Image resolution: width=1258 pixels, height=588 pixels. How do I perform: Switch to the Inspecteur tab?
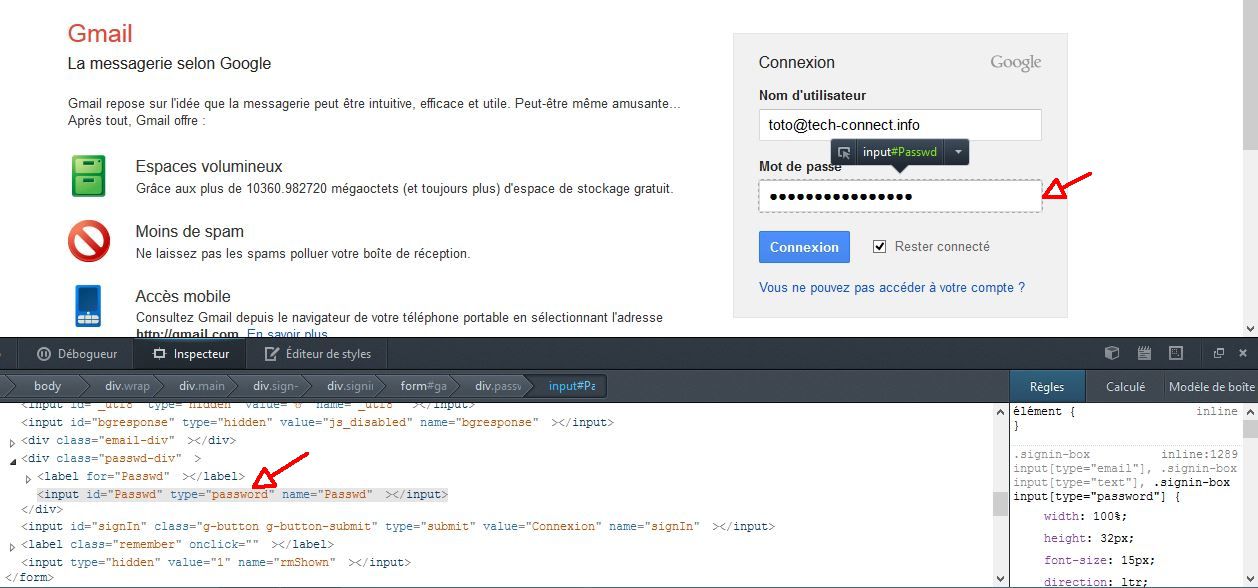tap(191, 354)
